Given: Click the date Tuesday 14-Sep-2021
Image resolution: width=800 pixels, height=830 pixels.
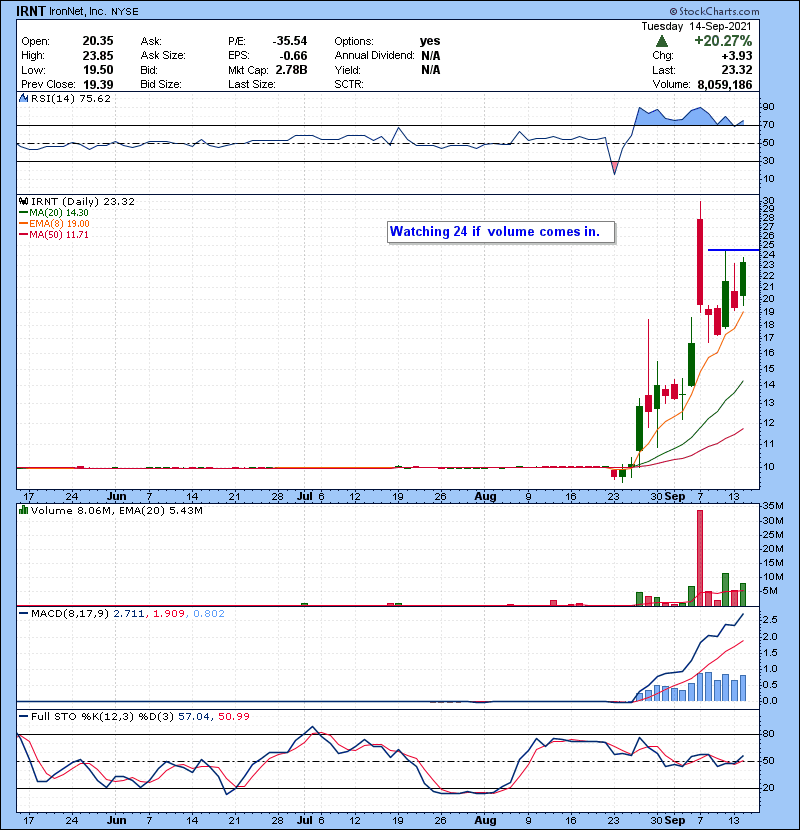Looking at the screenshot, I should 696,26.
